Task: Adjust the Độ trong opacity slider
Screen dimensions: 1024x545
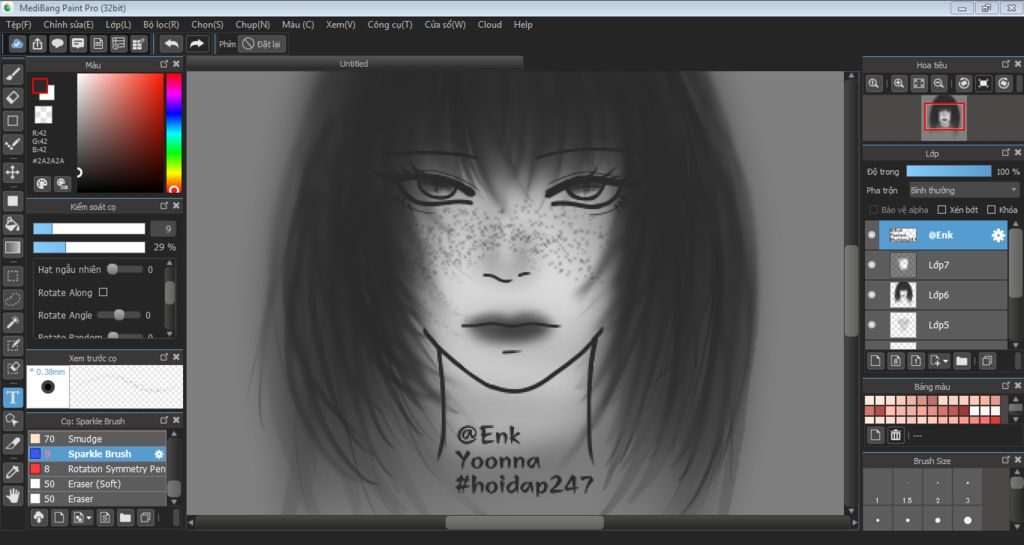Action: 948,171
